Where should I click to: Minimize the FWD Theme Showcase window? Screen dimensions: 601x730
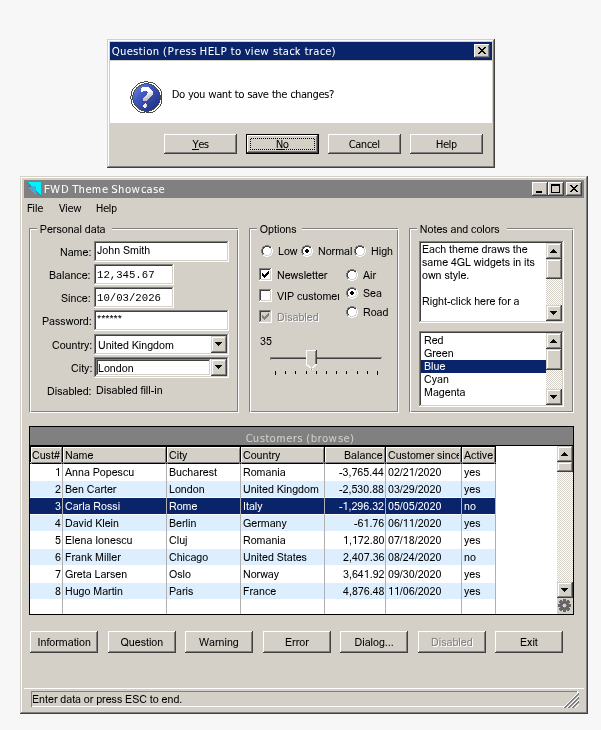pyautogui.click(x=539, y=189)
